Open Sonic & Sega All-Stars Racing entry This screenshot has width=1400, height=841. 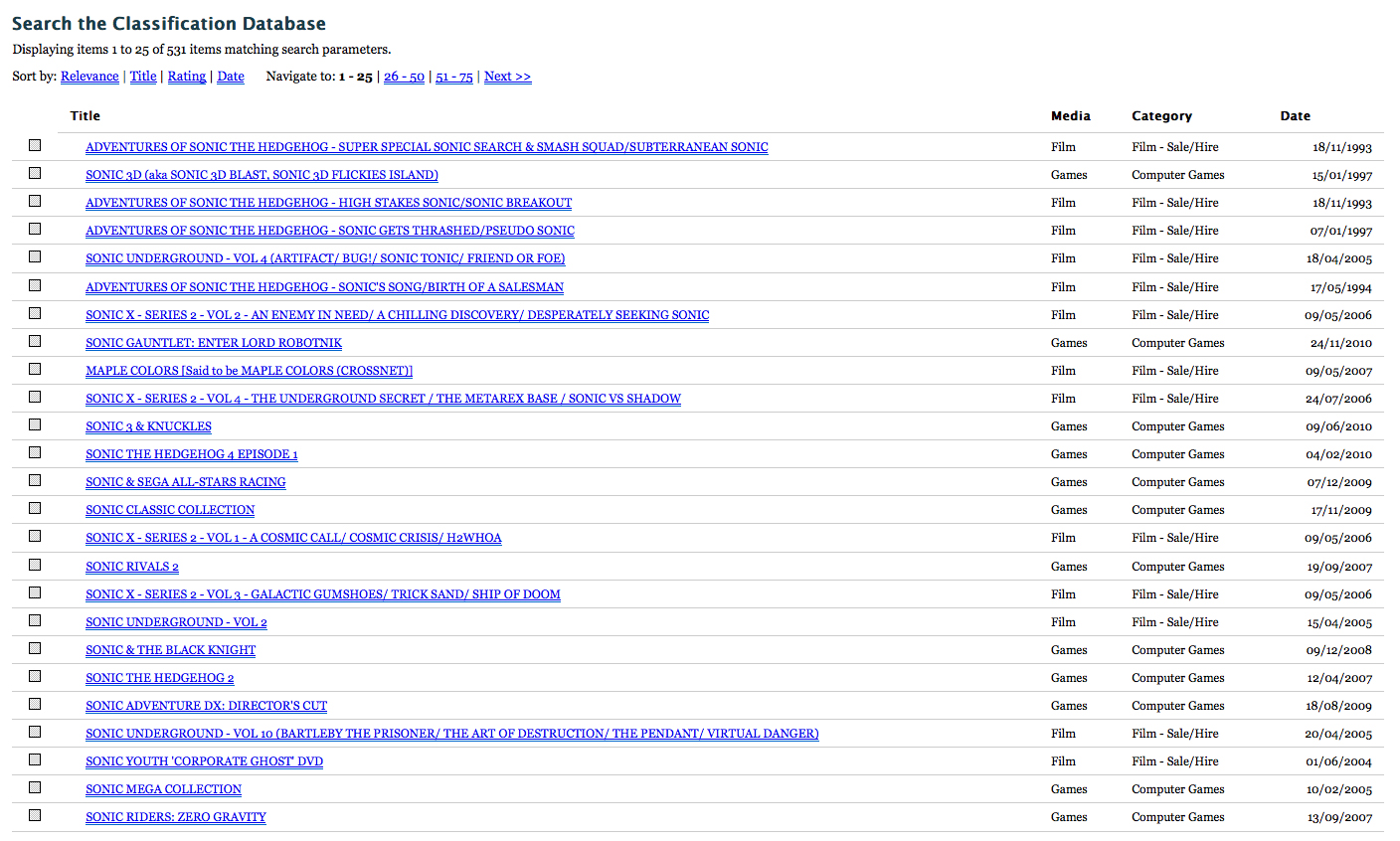point(186,482)
